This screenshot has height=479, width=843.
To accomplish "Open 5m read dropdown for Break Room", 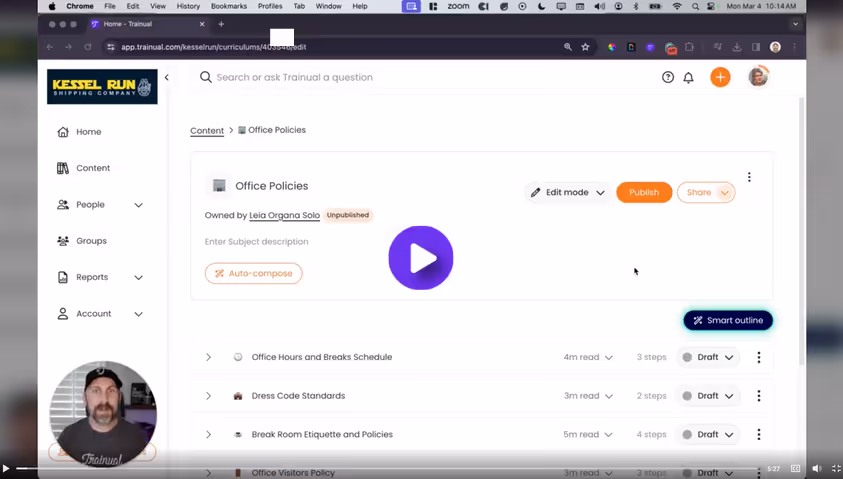I will (x=588, y=434).
